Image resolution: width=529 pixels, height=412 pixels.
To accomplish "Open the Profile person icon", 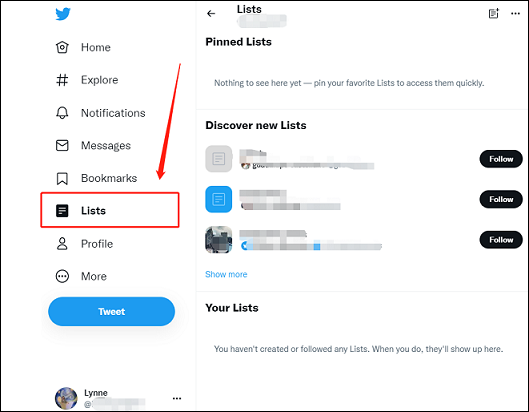I will (x=62, y=243).
